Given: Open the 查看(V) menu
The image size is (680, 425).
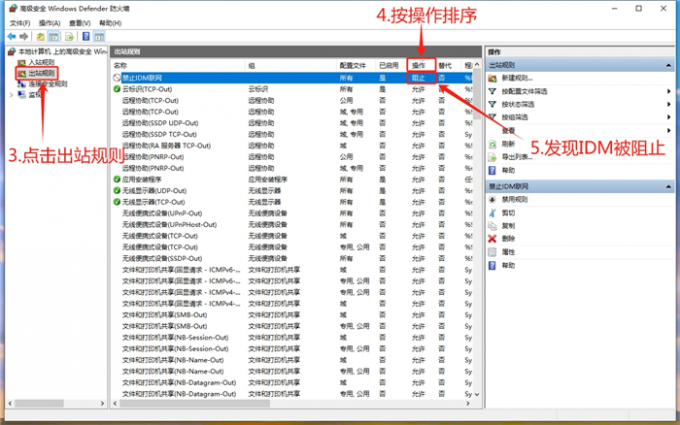Looking at the screenshot, I should (79, 22).
